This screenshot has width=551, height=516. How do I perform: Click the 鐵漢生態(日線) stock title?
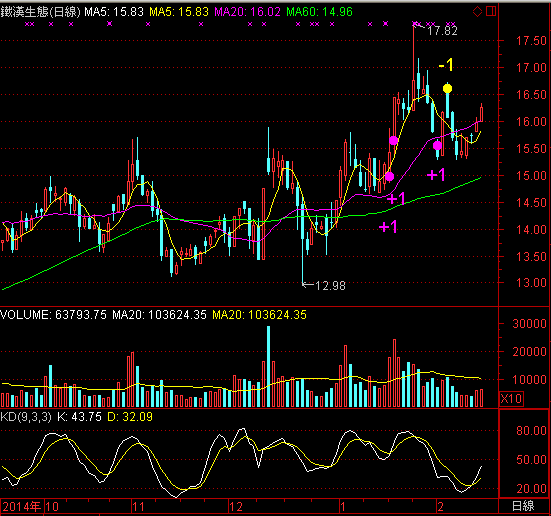pos(40,12)
